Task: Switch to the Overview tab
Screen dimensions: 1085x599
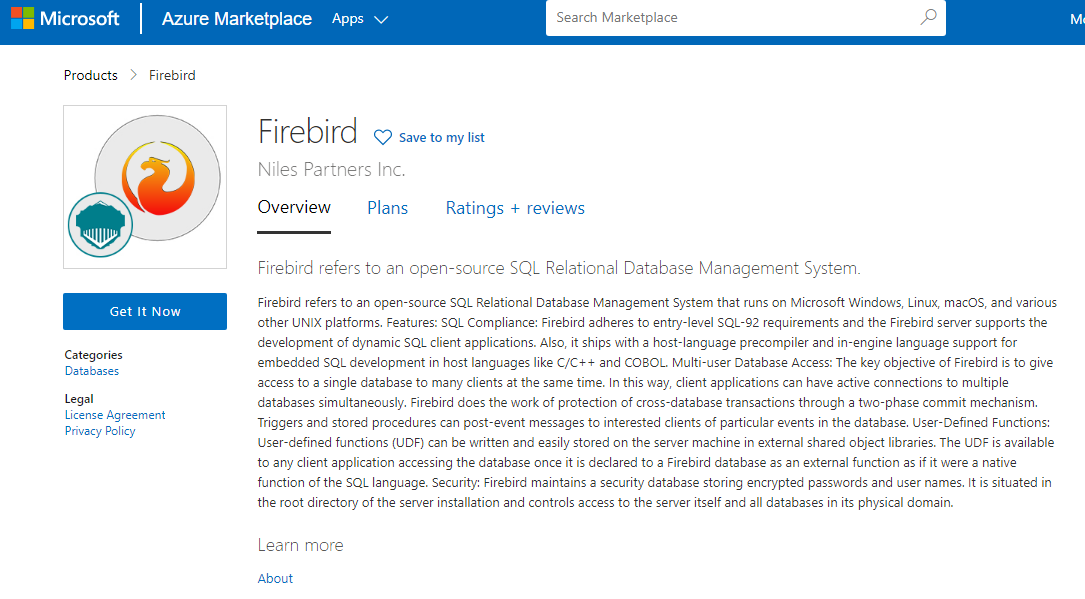Action: 294,208
